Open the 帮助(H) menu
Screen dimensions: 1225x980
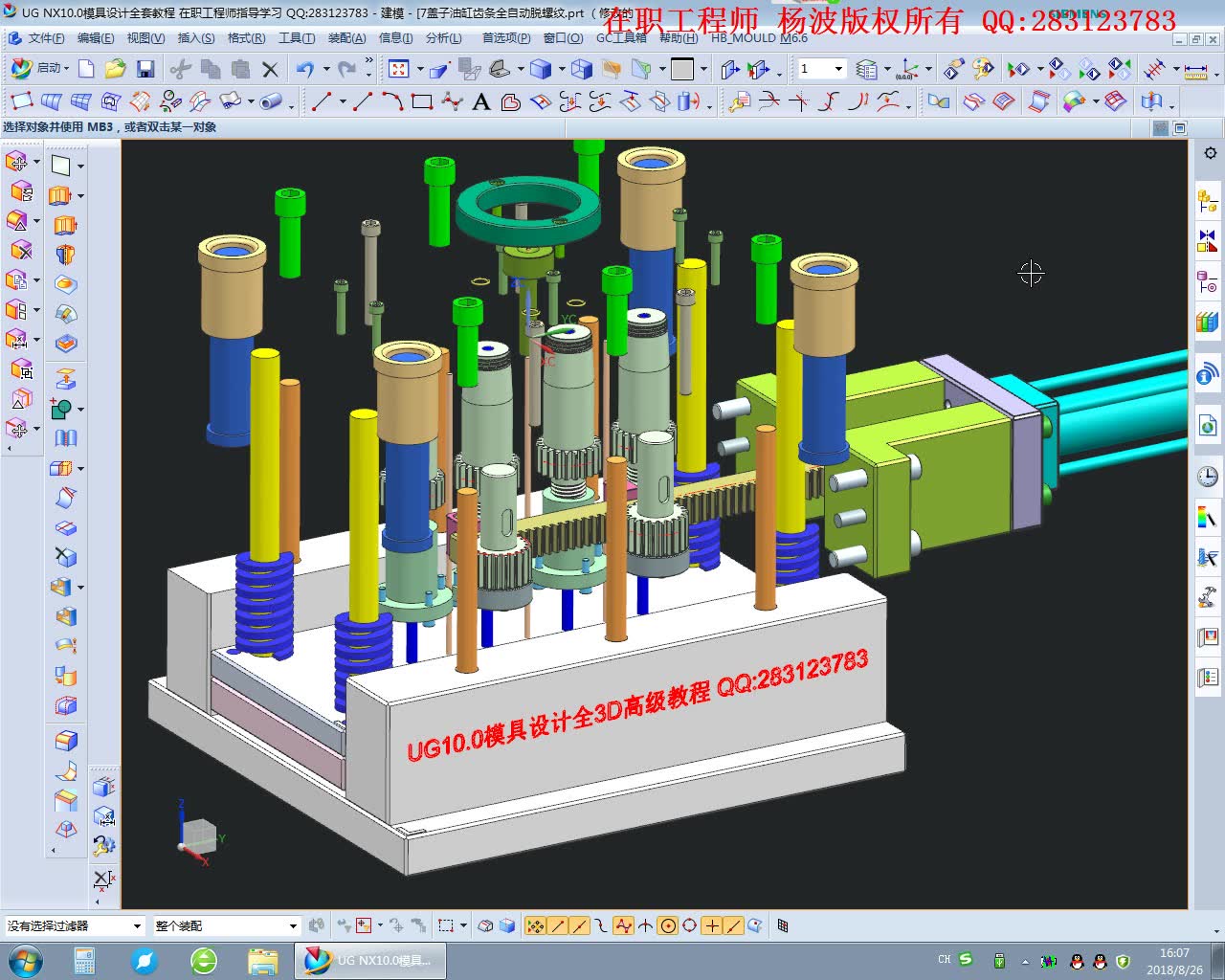pyautogui.click(x=678, y=38)
